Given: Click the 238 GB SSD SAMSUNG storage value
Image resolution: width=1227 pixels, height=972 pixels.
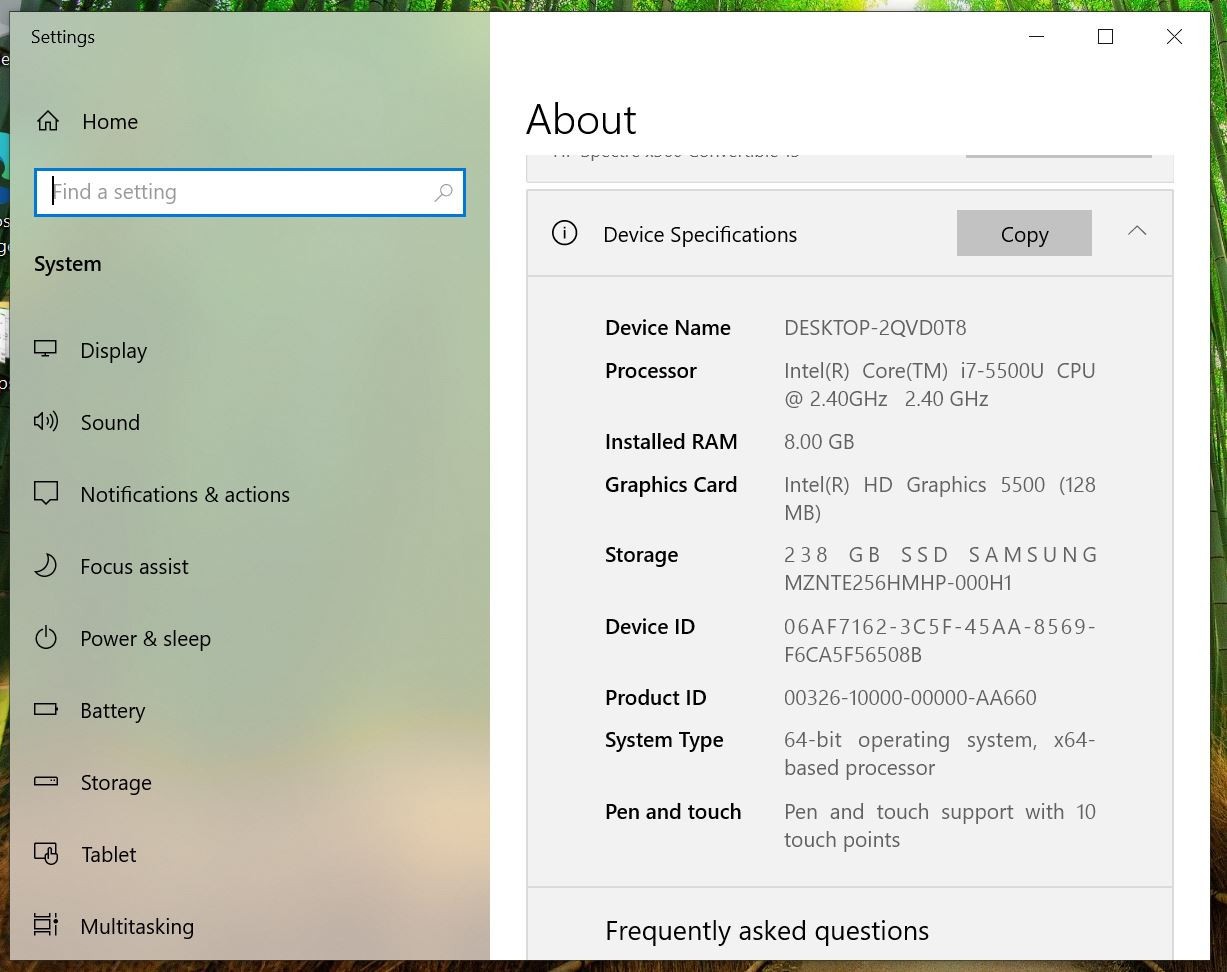Looking at the screenshot, I should coord(940,568).
